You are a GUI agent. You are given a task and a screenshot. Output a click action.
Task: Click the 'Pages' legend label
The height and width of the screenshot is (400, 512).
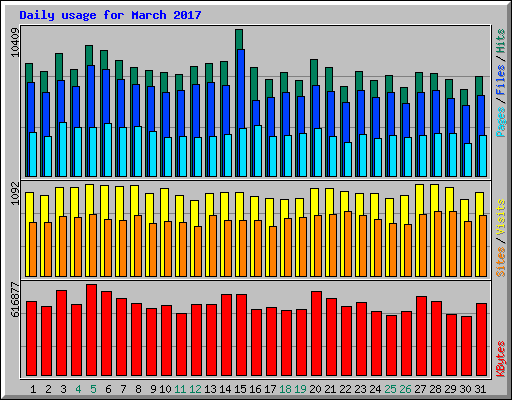pyautogui.click(x=501, y=122)
